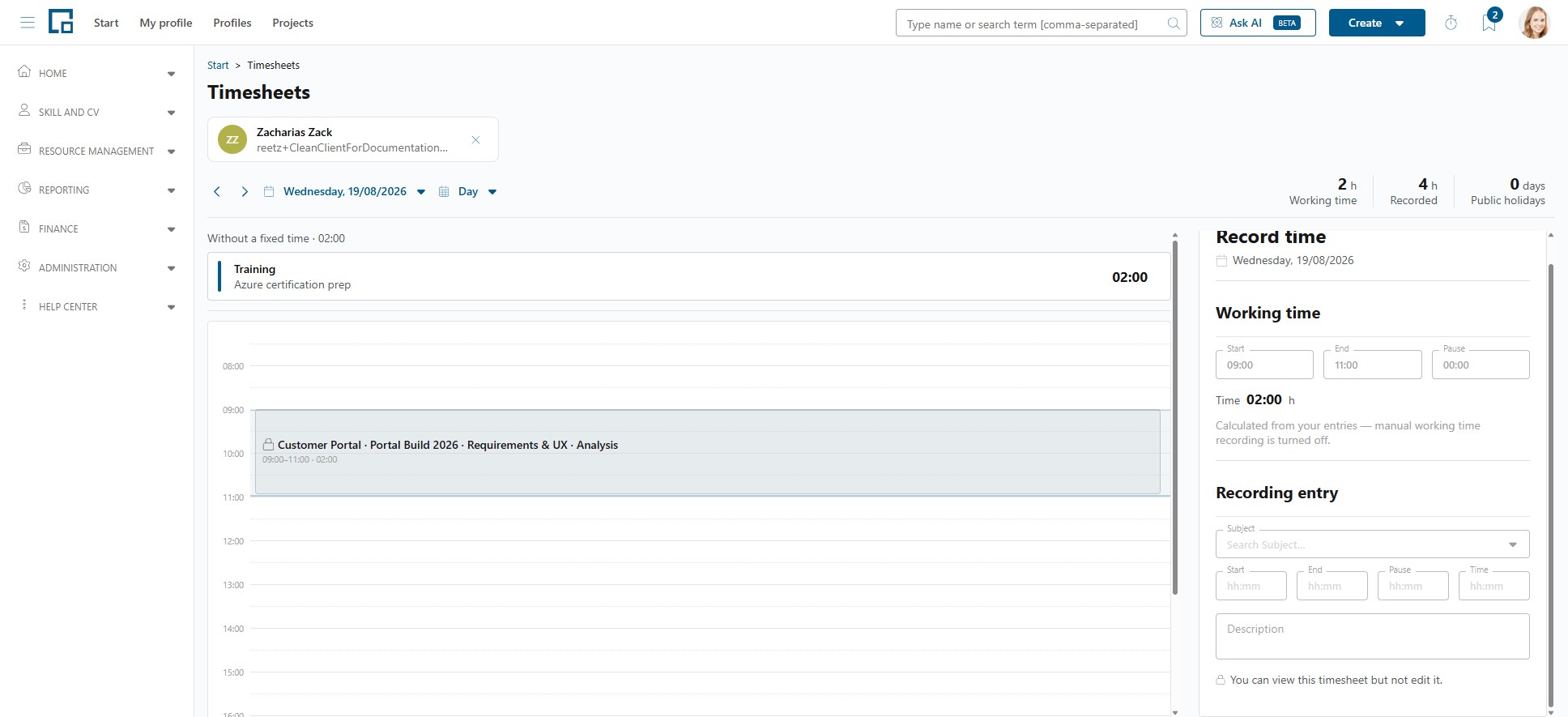
Task: Expand the RESOURCE MANAGEMENT section
Action: (x=171, y=152)
